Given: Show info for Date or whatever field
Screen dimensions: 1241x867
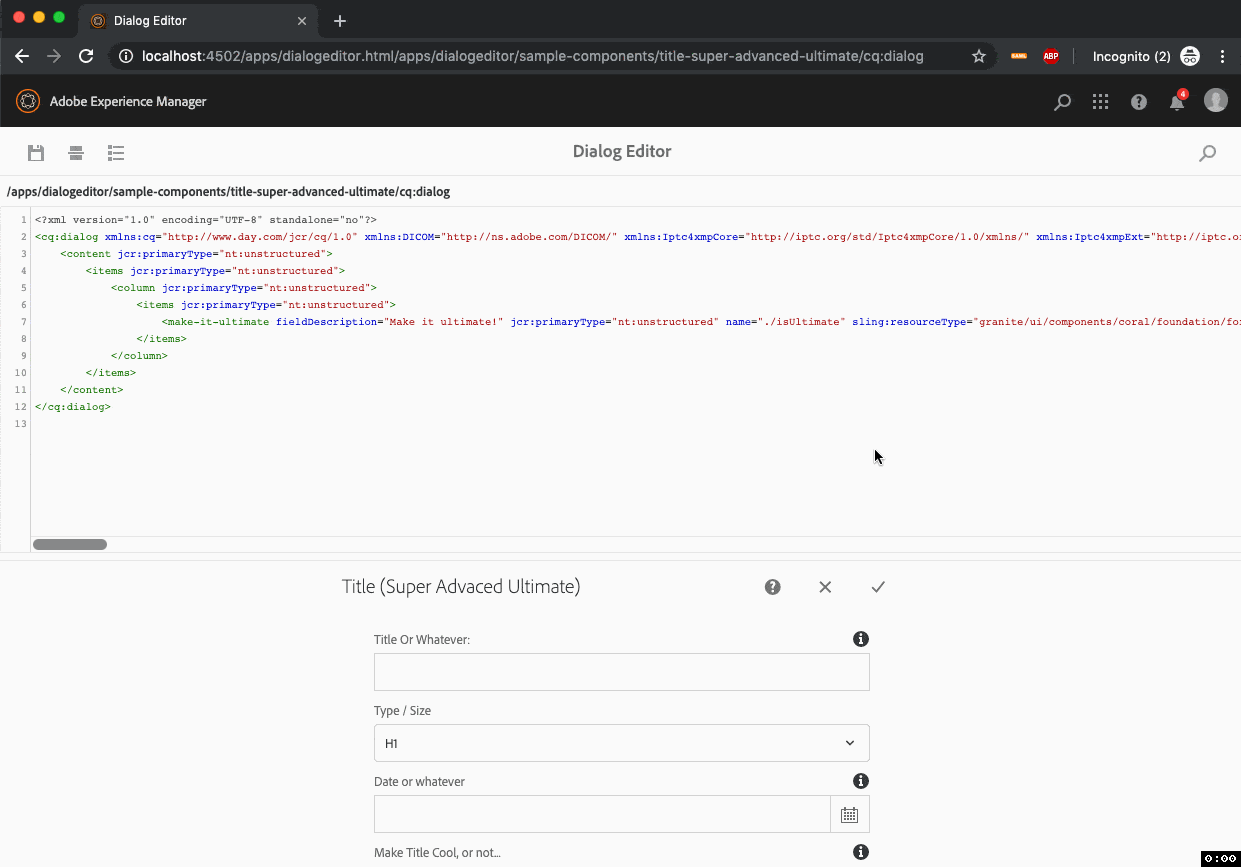Looking at the screenshot, I should (x=860, y=781).
